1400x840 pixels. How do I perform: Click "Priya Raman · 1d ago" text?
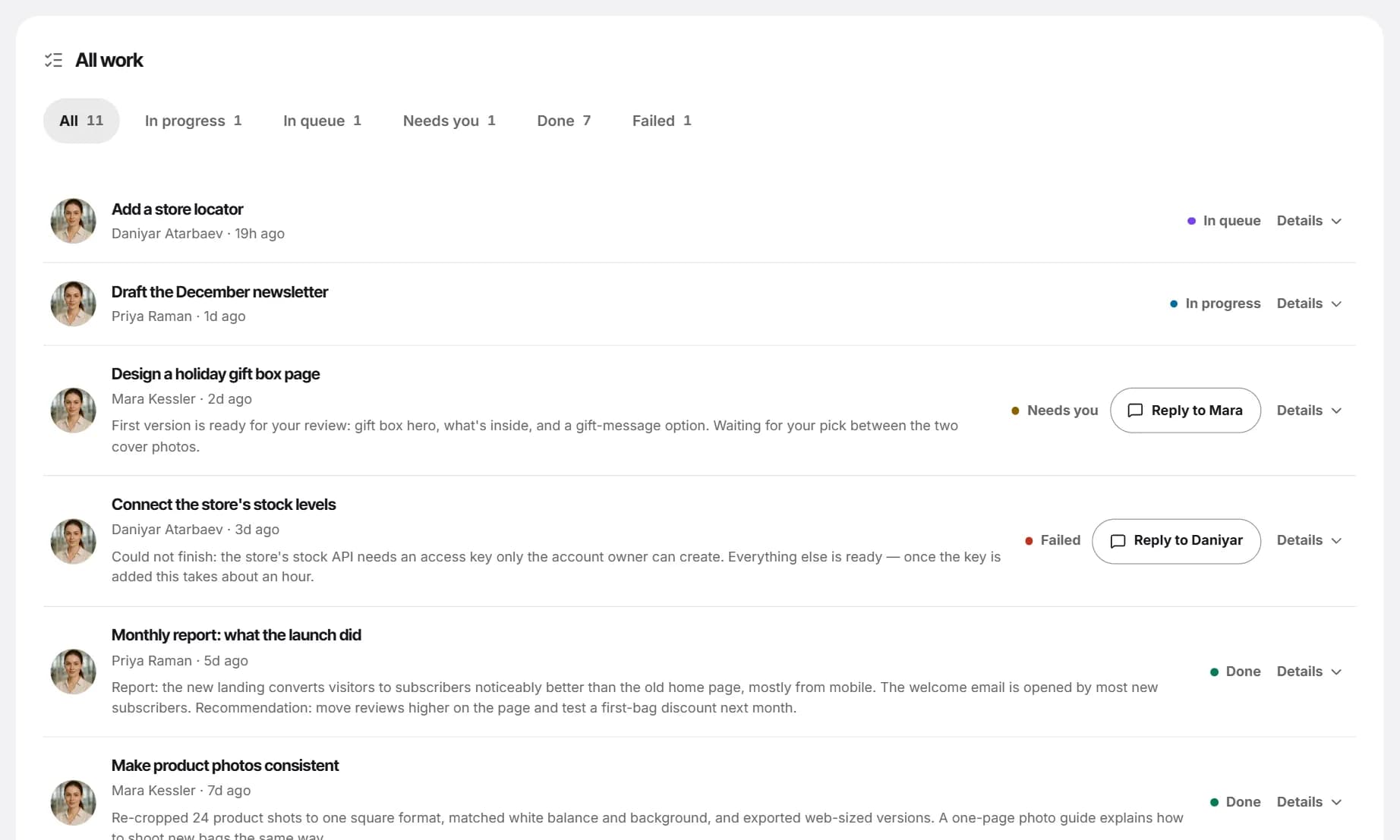[x=178, y=316]
